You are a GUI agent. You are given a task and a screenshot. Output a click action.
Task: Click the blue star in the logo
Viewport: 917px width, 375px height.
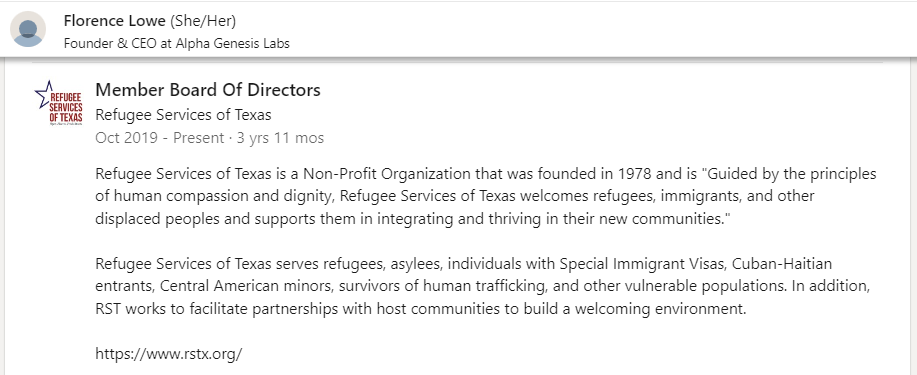(x=43, y=94)
